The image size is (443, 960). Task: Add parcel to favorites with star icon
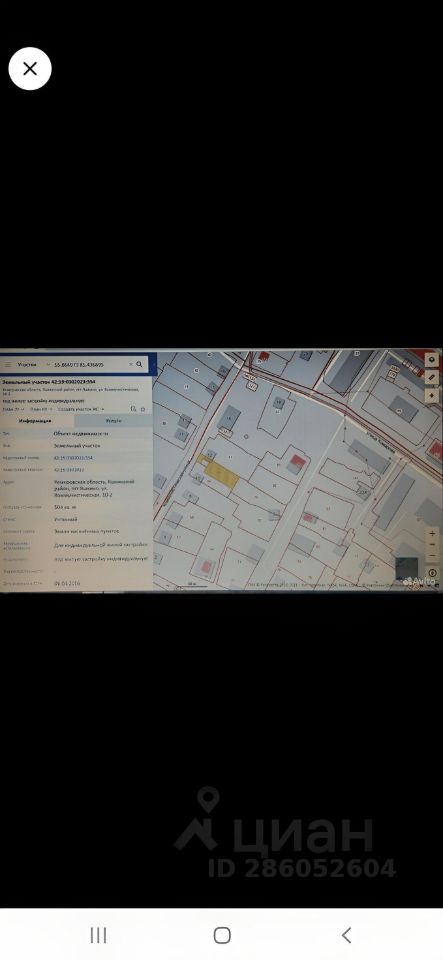[x=143, y=408]
